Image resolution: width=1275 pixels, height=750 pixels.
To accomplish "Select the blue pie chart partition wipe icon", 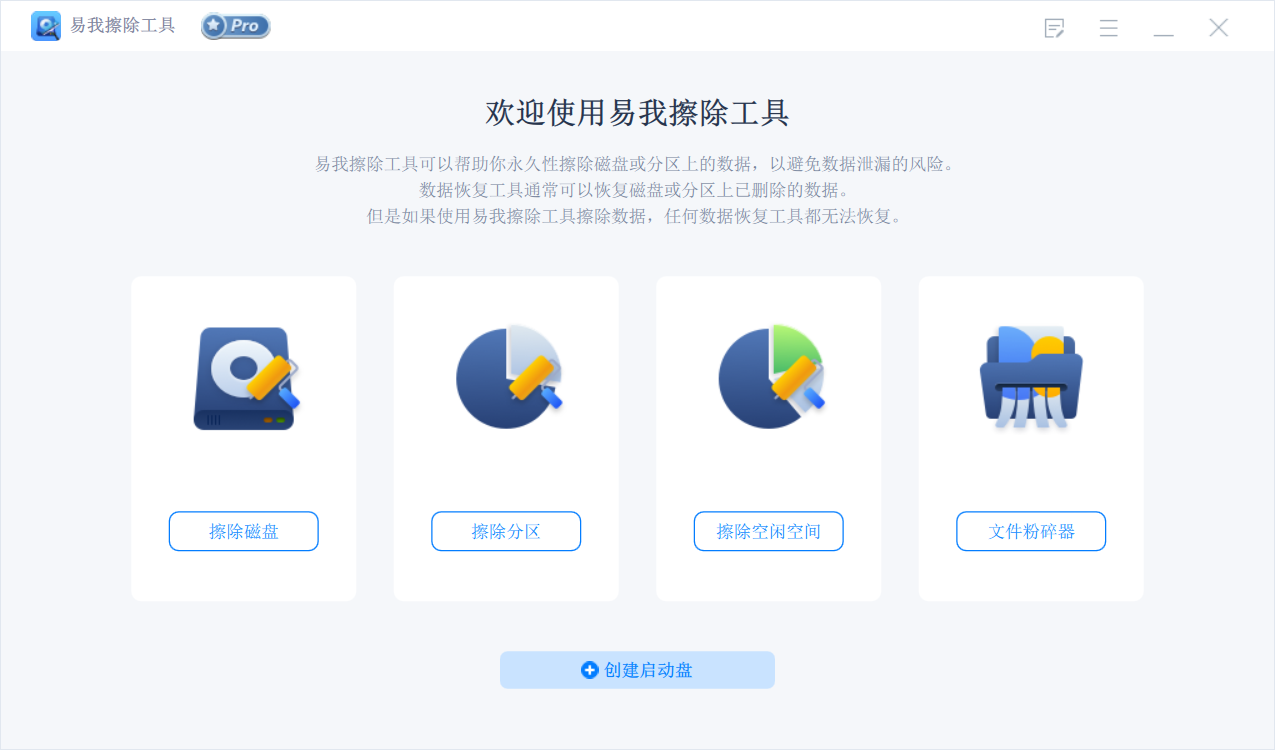I will 509,377.
